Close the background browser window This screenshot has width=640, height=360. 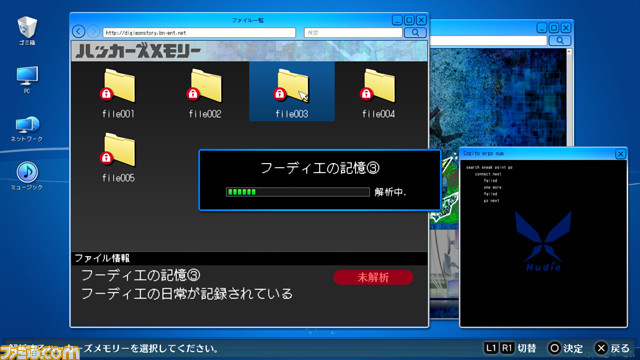(x=566, y=28)
